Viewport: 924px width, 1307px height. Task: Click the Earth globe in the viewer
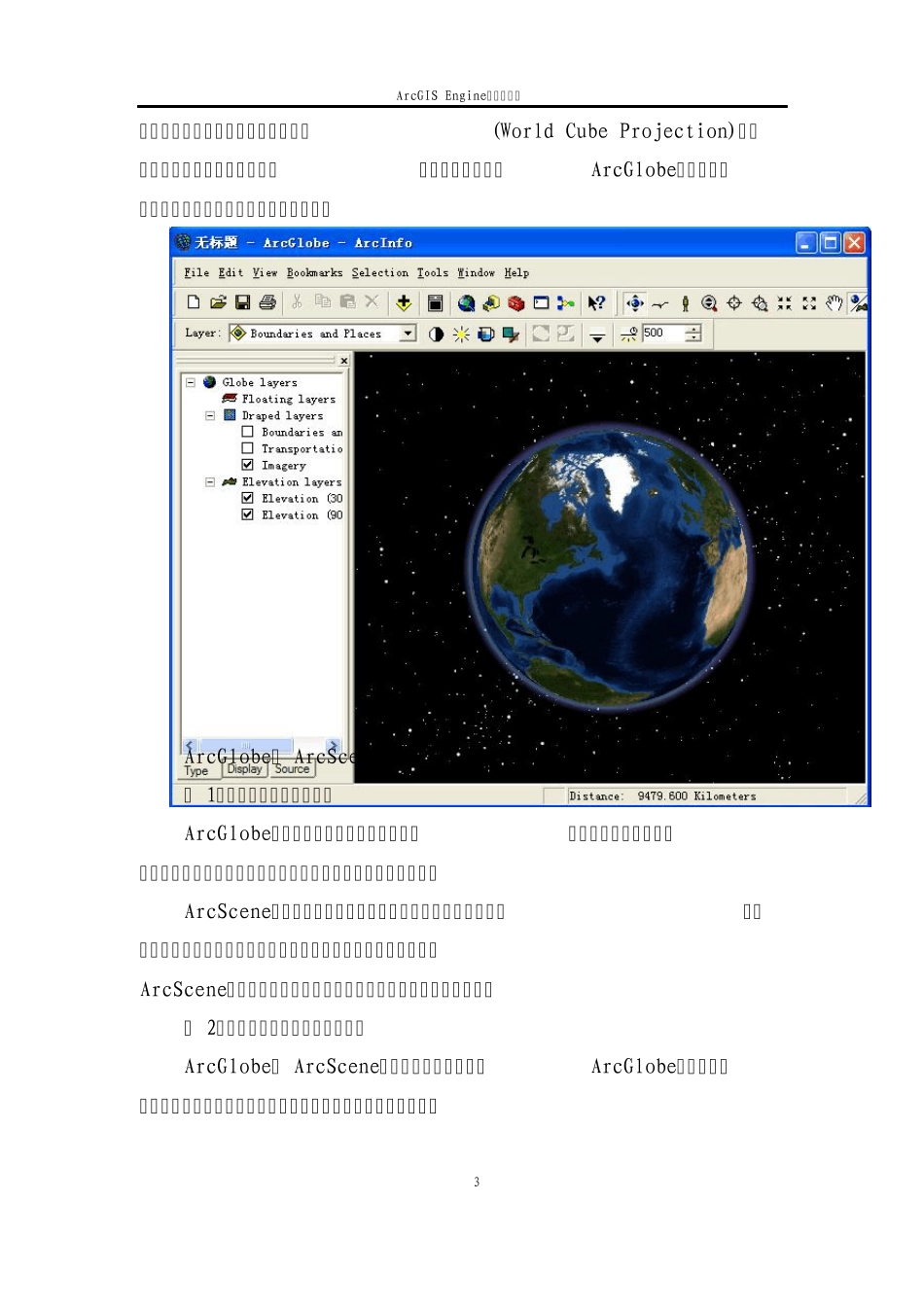[610, 569]
